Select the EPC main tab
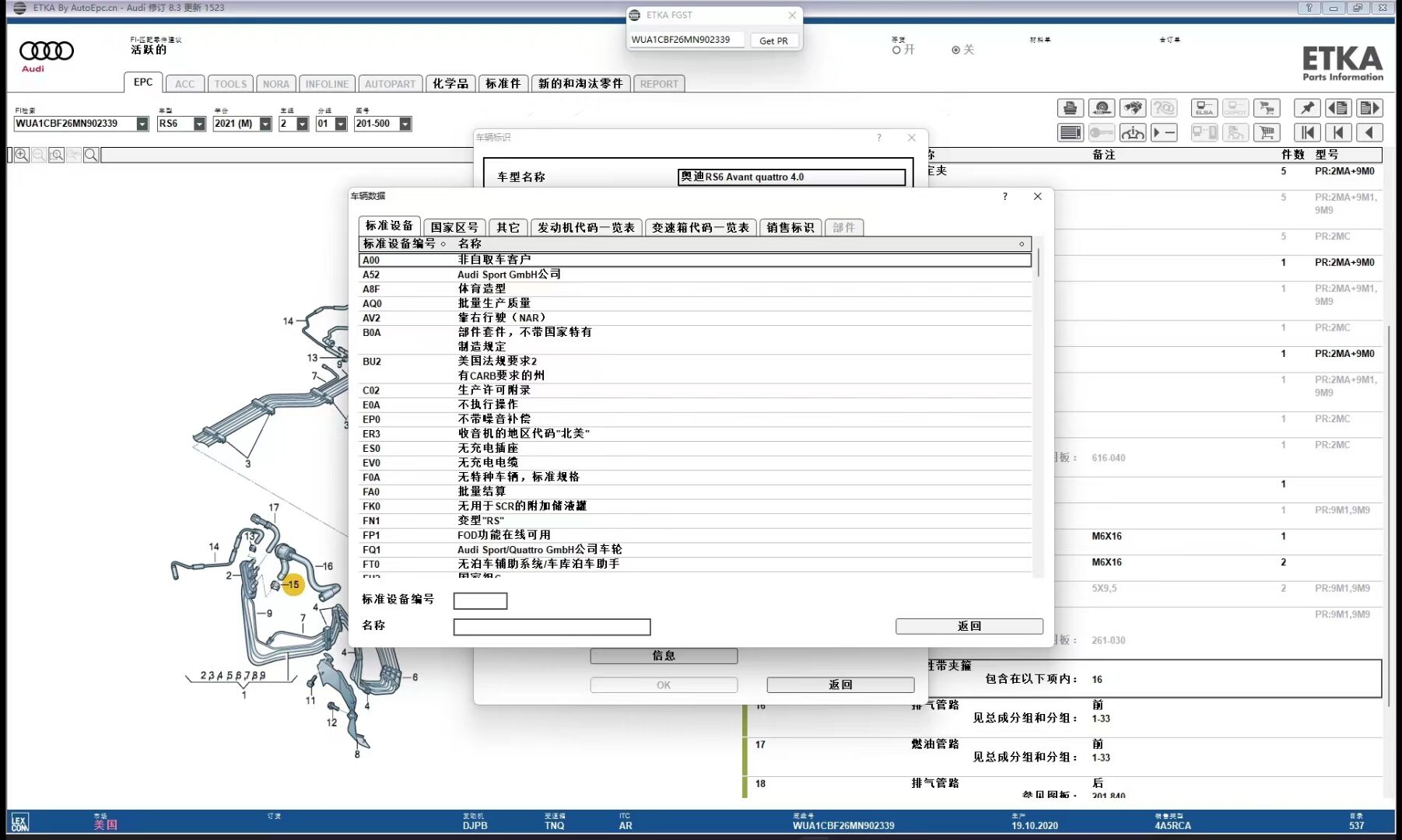The width and height of the screenshot is (1402, 840). [143, 82]
